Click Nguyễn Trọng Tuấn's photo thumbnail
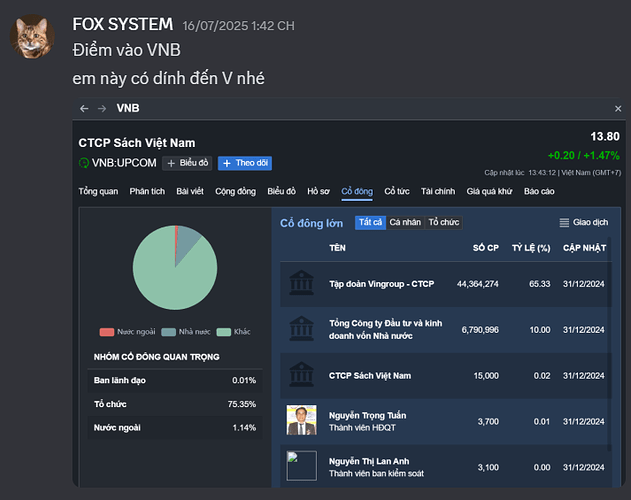 coord(301,420)
